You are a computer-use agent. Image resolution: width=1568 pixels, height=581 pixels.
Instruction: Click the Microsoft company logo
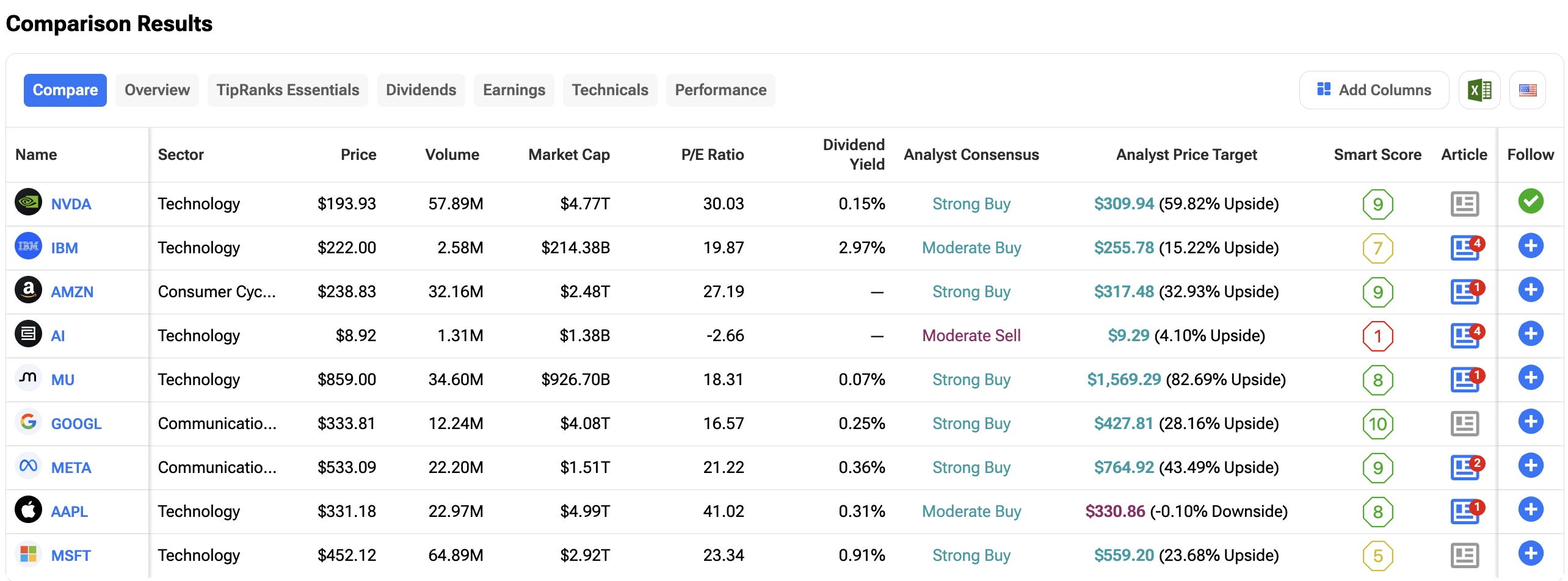click(28, 554)
